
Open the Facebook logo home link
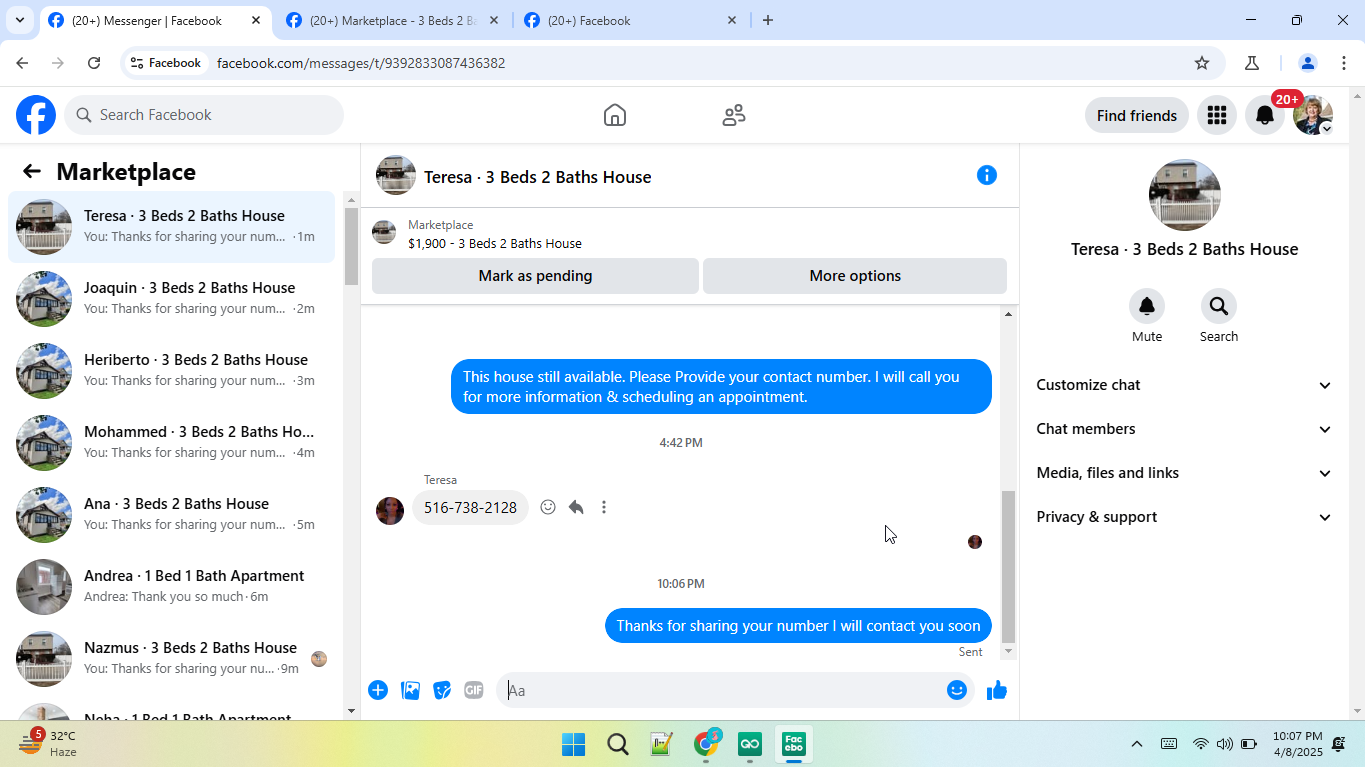[x=36, y=115]
